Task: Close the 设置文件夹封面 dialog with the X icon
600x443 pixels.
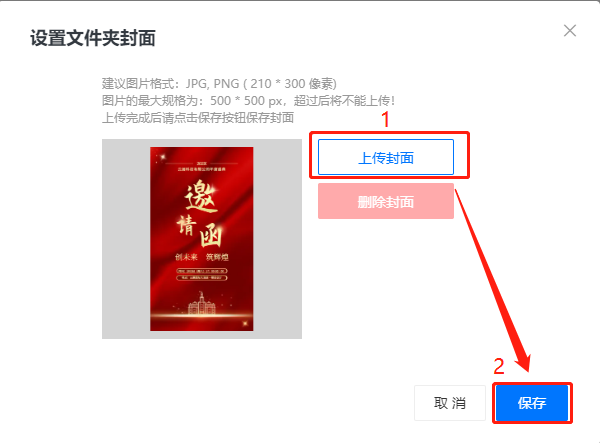Action: pyautogui.click(x=570, y=31)
